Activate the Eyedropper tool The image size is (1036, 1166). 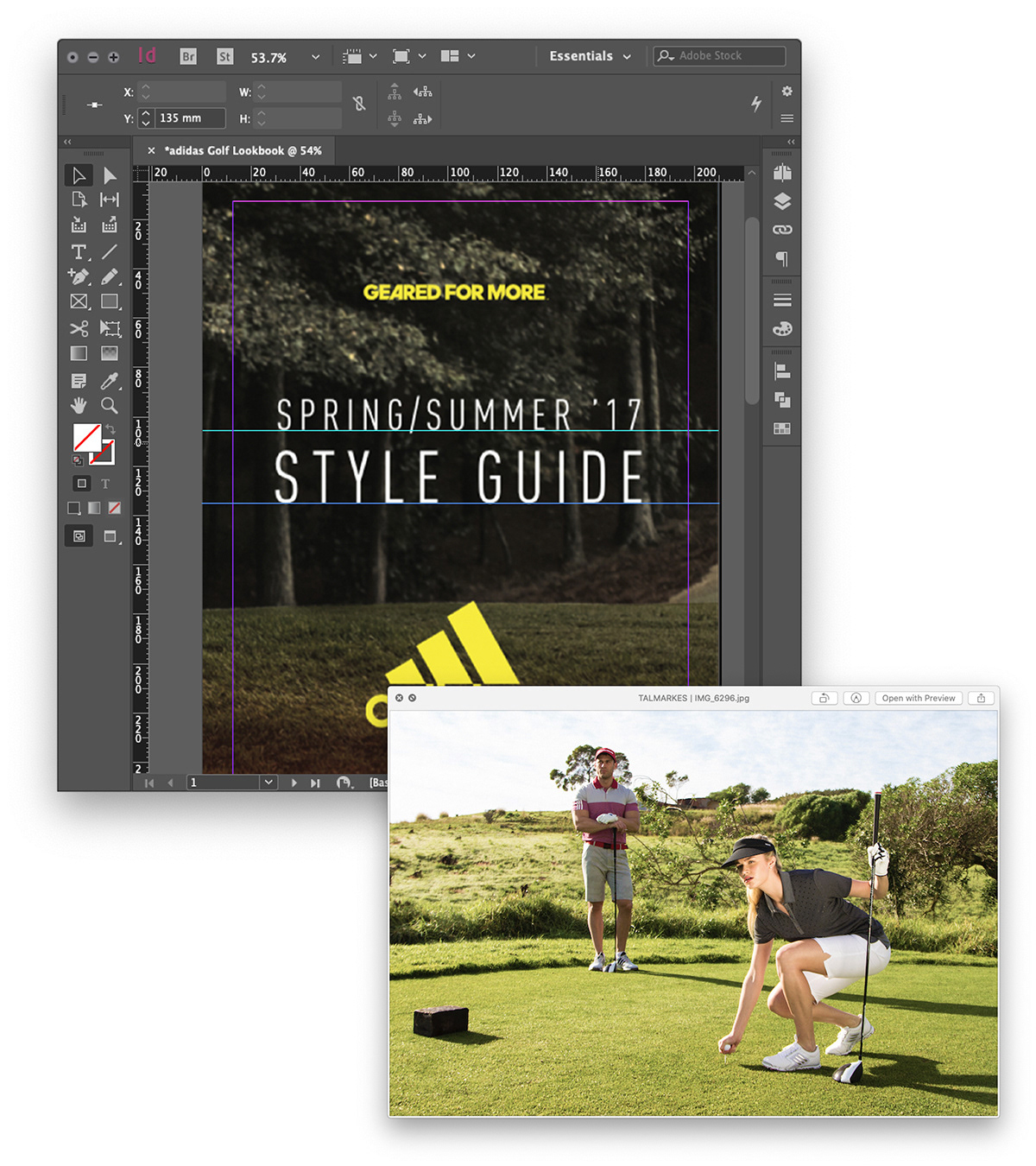pos(110,381)
